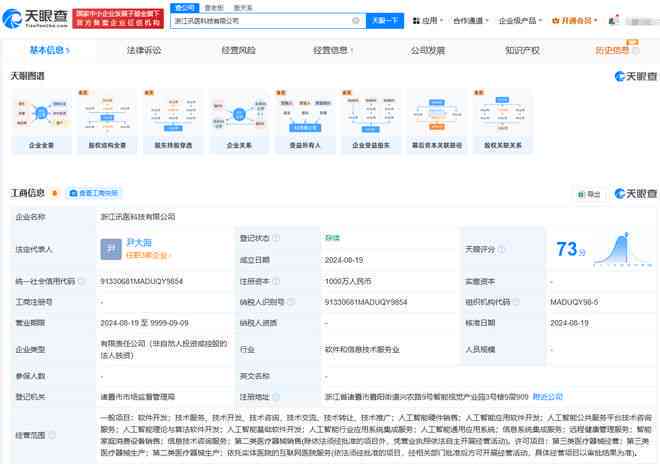Click the 成立日期 value 2024-08-19
Screen dimensions: 660x464
click(x=344, y=260)
